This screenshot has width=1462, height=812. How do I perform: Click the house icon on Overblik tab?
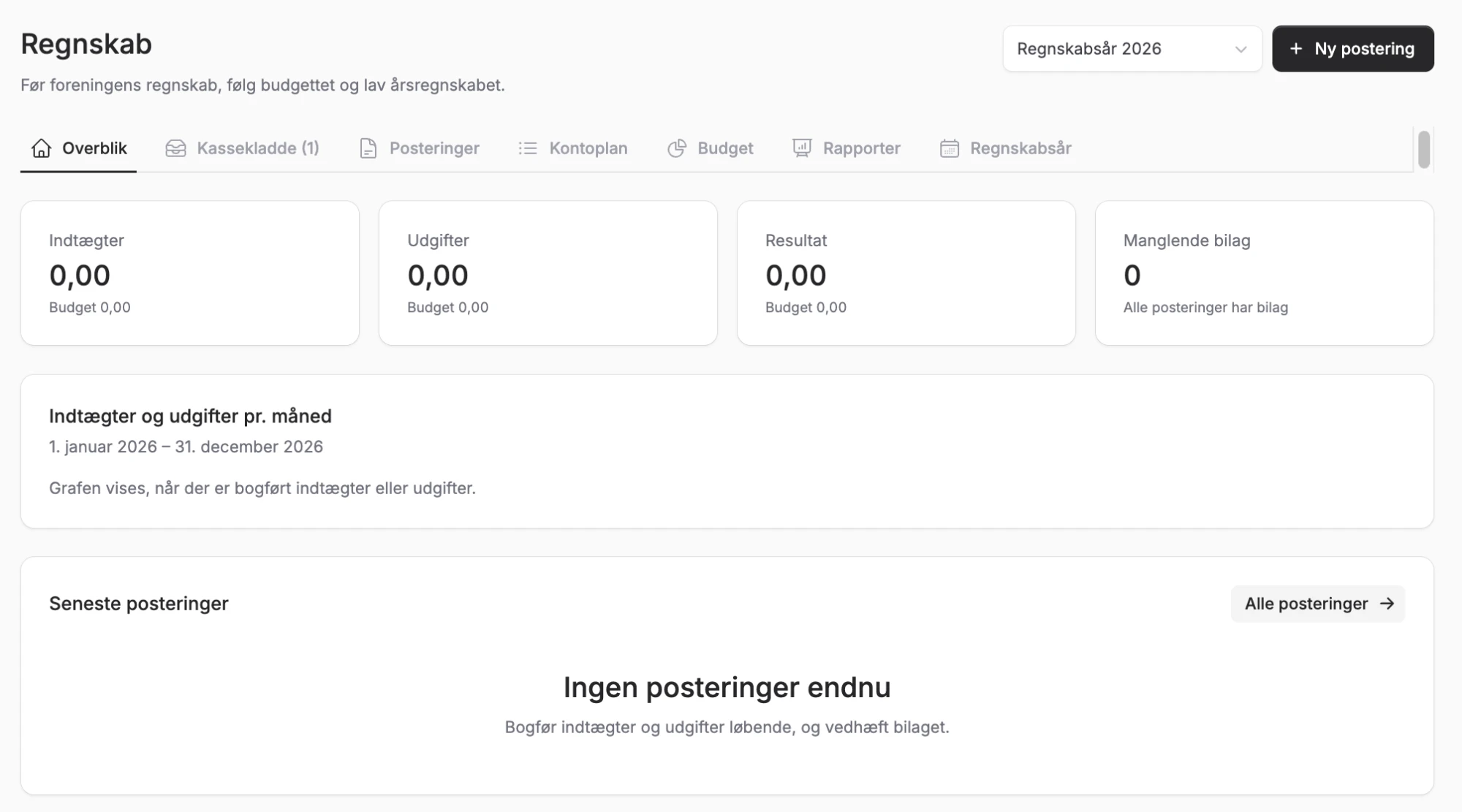coord(42,148)
